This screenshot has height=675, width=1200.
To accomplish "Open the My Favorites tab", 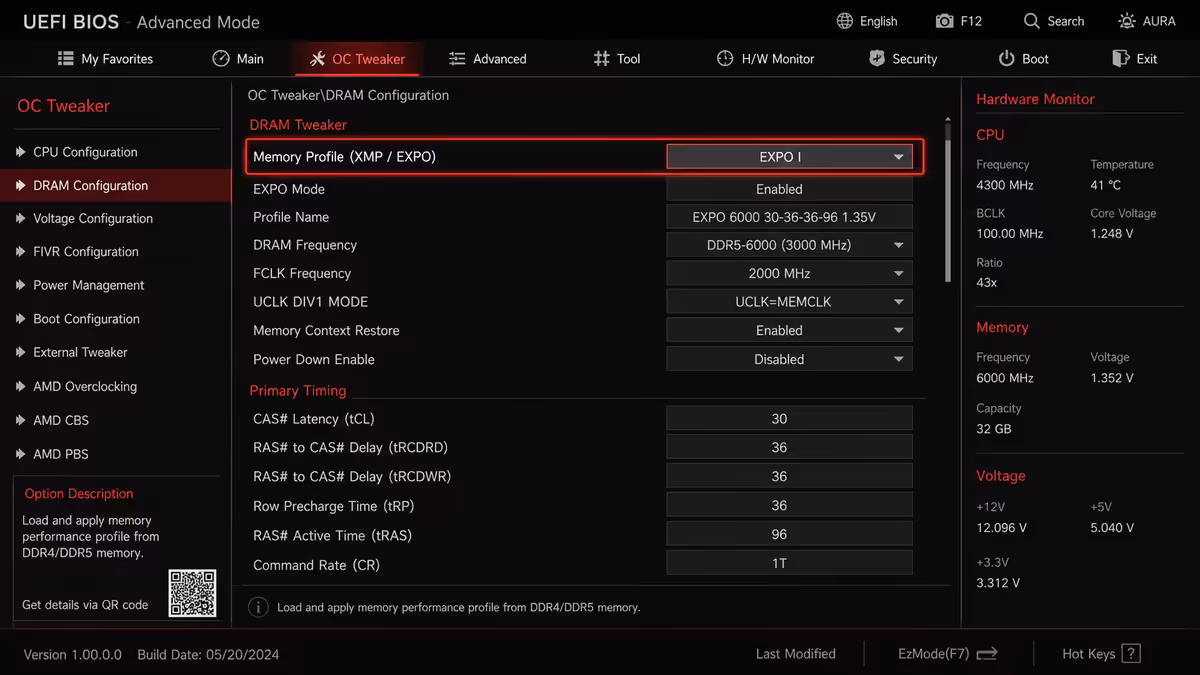I will (x=106, y=59).
